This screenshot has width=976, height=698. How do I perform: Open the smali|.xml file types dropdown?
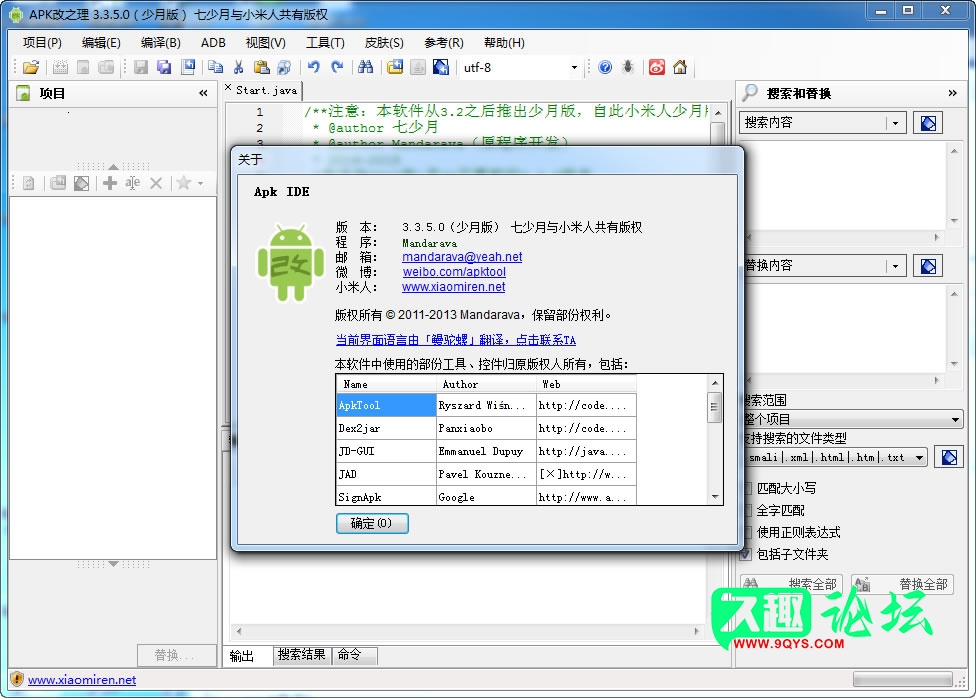(x=919, y=458)
